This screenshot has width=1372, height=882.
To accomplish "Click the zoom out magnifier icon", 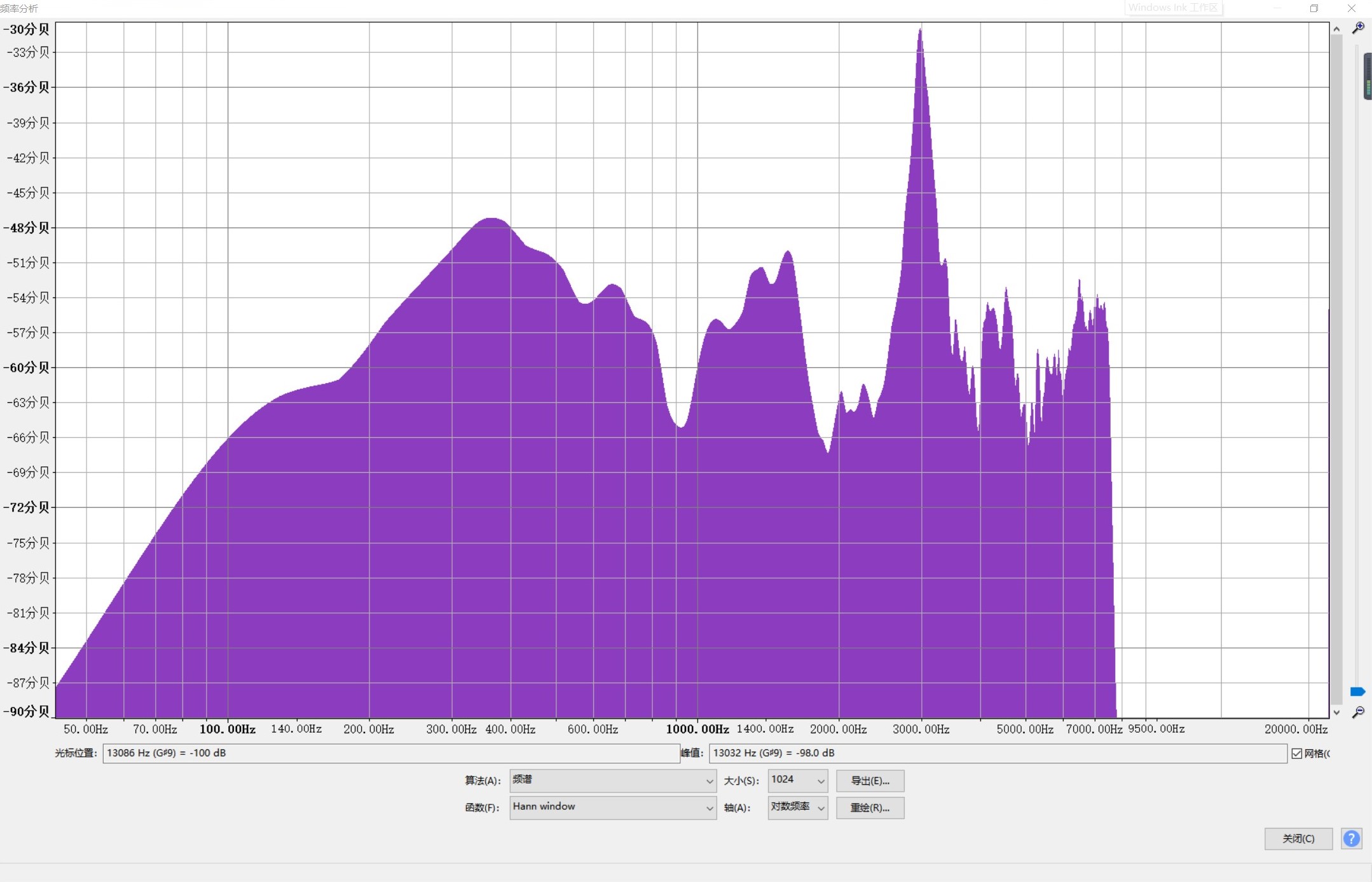I will [1358, 712].
